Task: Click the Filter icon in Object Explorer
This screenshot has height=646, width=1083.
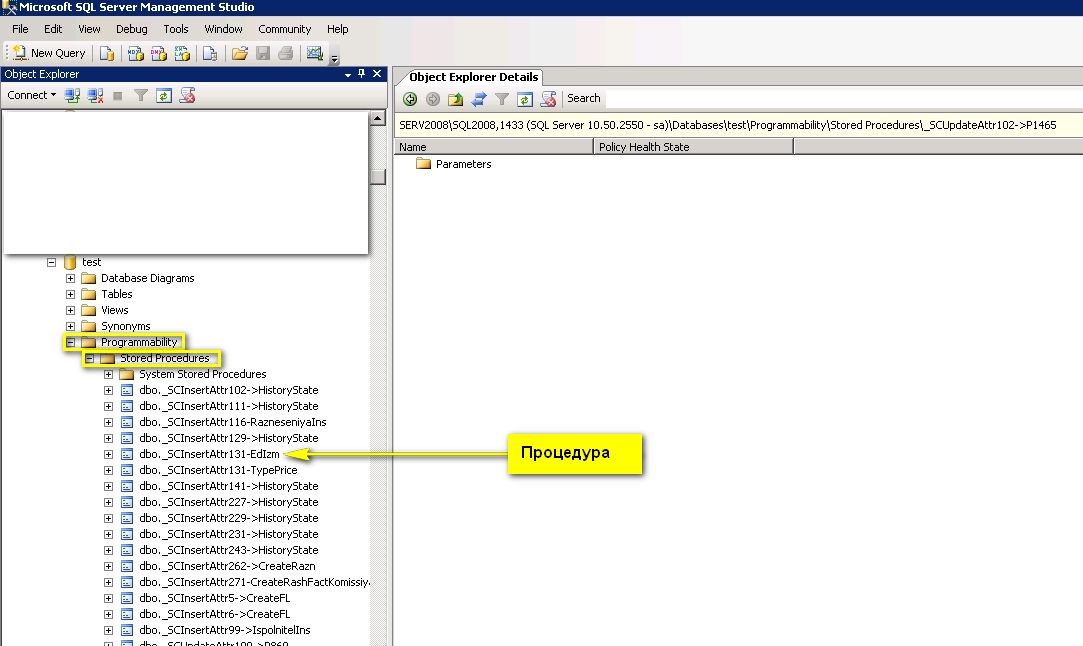Action: coord(141,95)
